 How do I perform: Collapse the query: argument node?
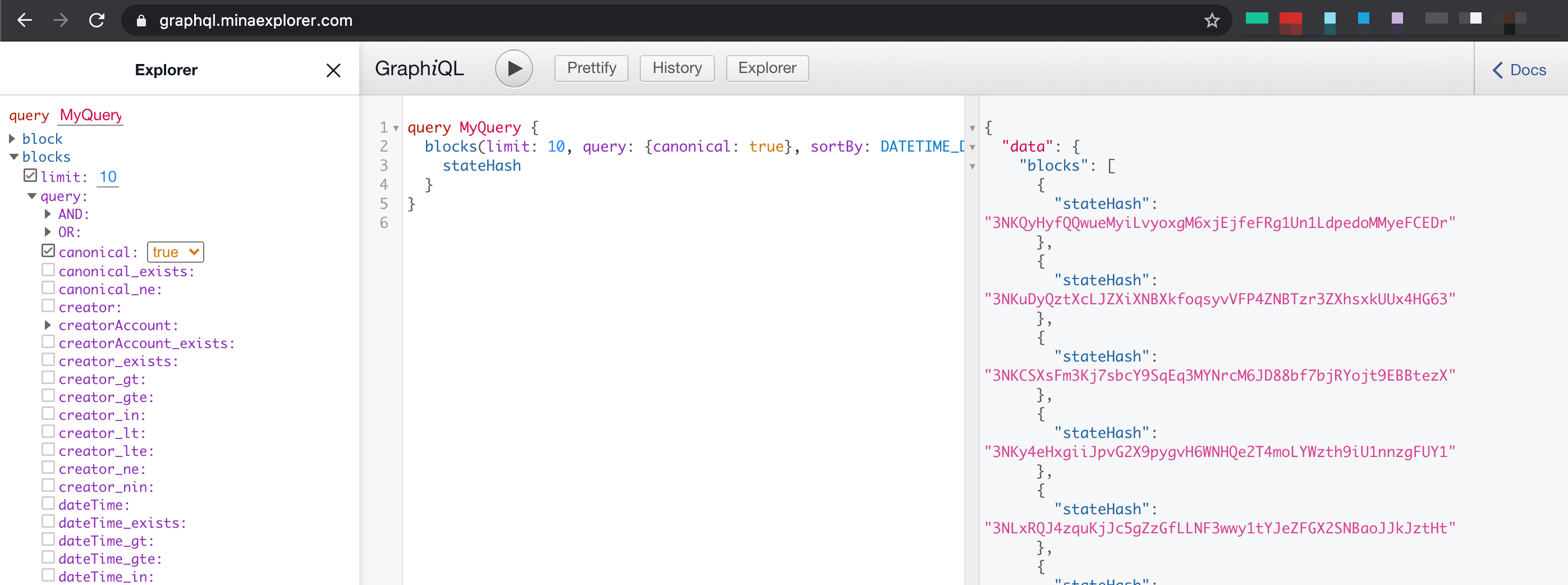[x=31, y=196]
